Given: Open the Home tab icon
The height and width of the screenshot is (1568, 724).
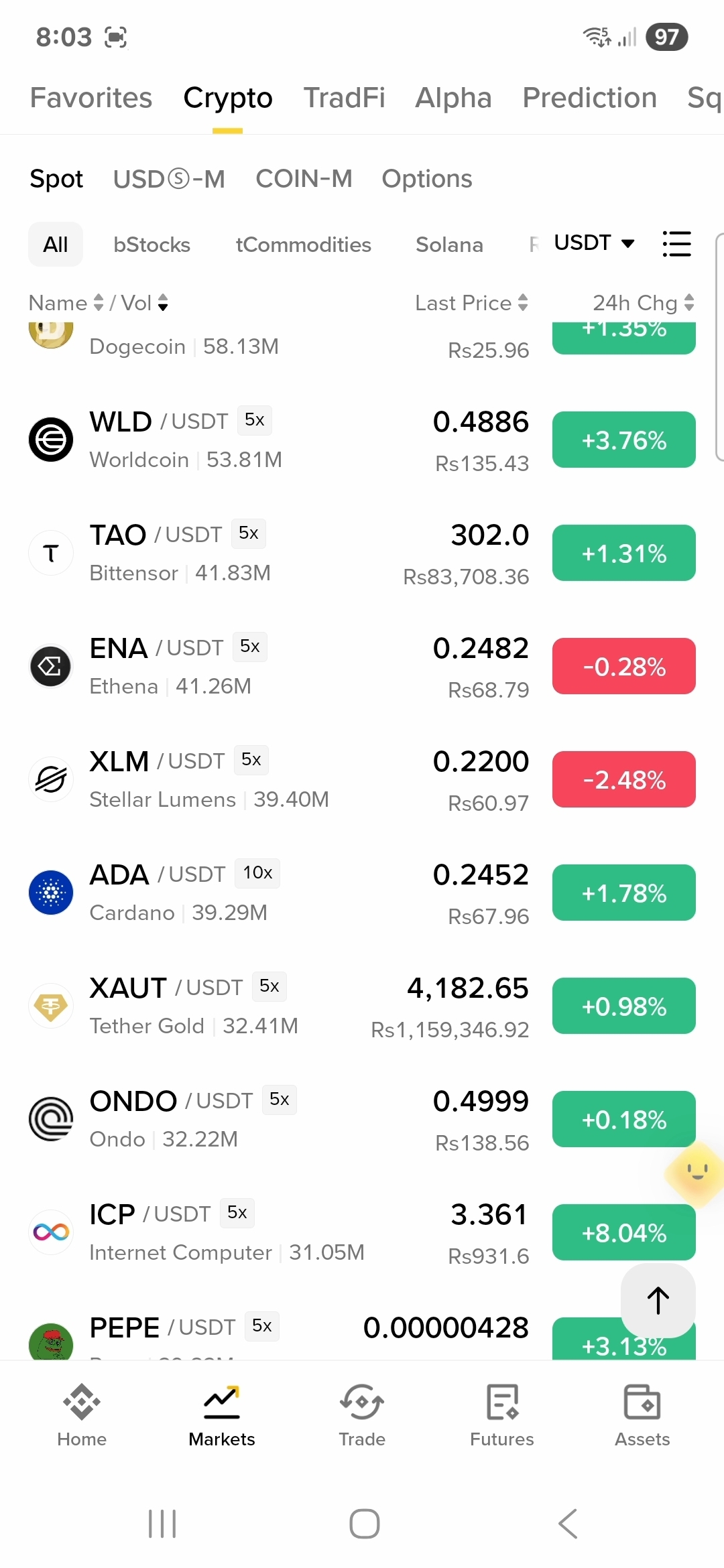Looking at the screenshot, I should [82, 1402].
